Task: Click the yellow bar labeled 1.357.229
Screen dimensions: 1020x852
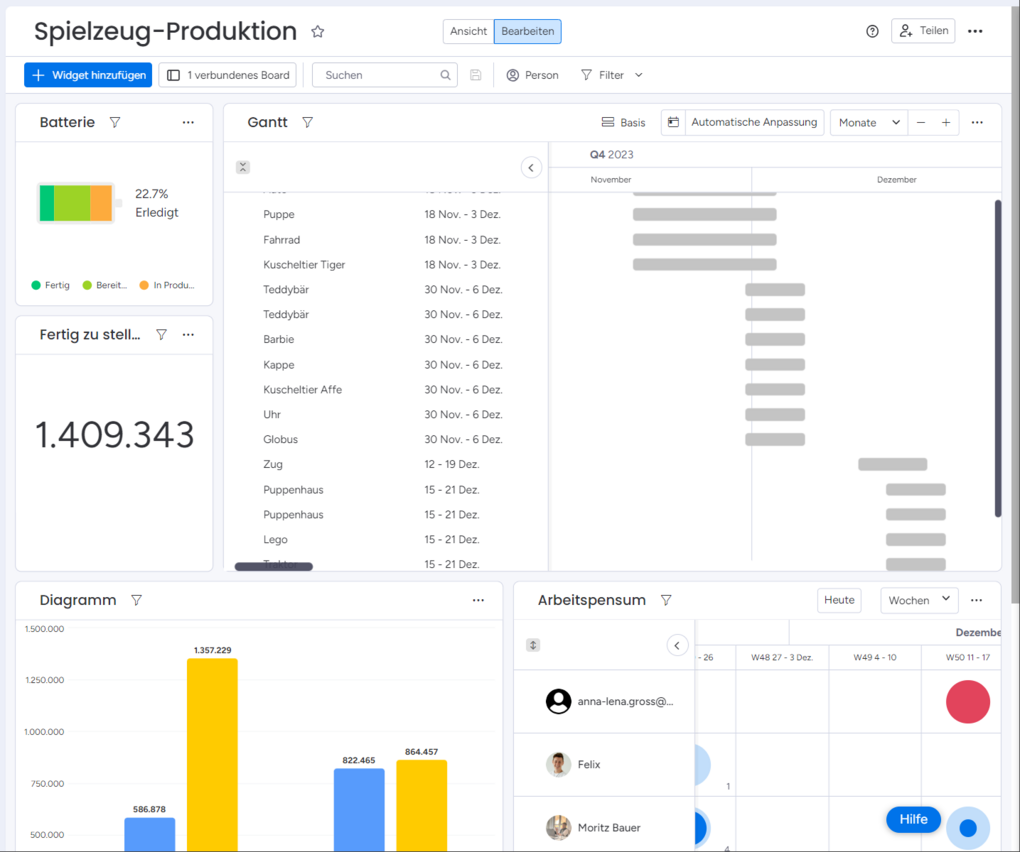Action: [x=212, y=755]
